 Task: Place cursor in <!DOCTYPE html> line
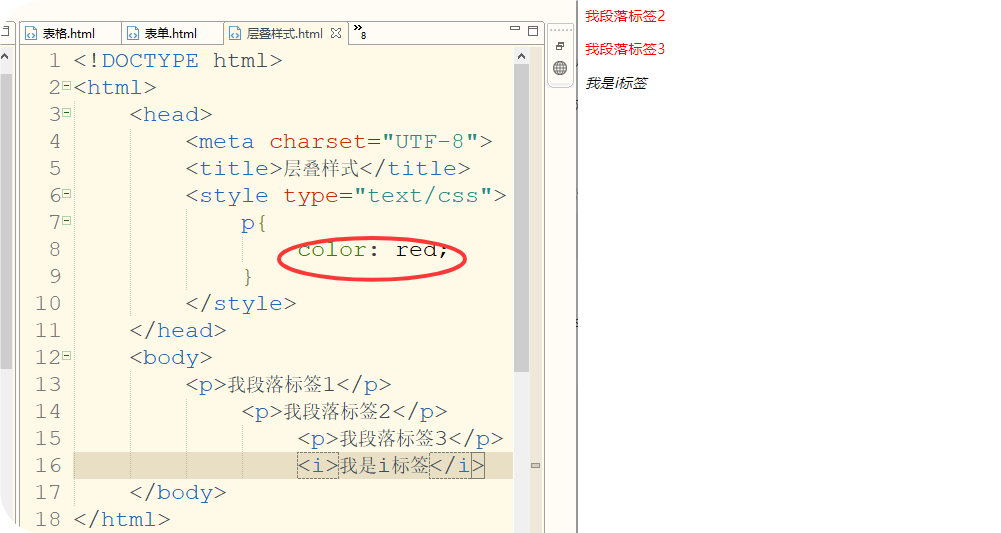point(177,61)
